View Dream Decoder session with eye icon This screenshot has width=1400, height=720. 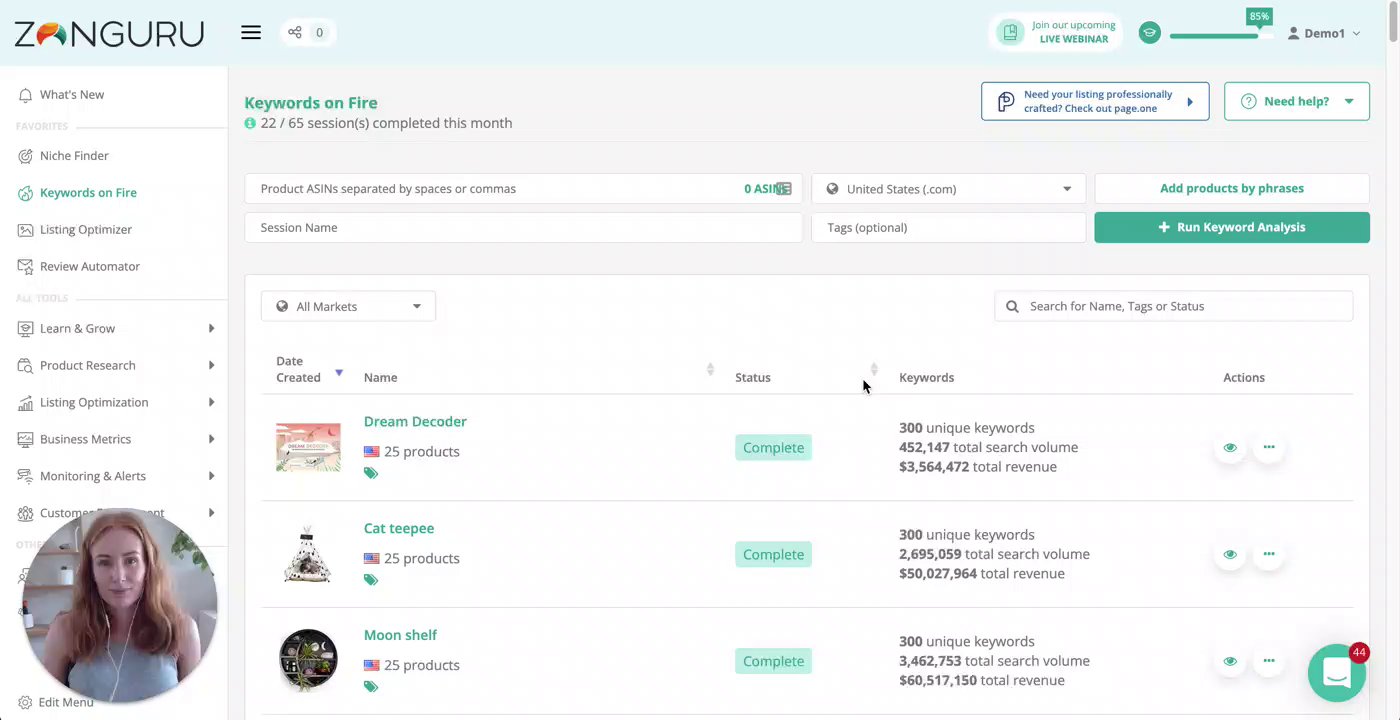click(x=1230, y=447)
